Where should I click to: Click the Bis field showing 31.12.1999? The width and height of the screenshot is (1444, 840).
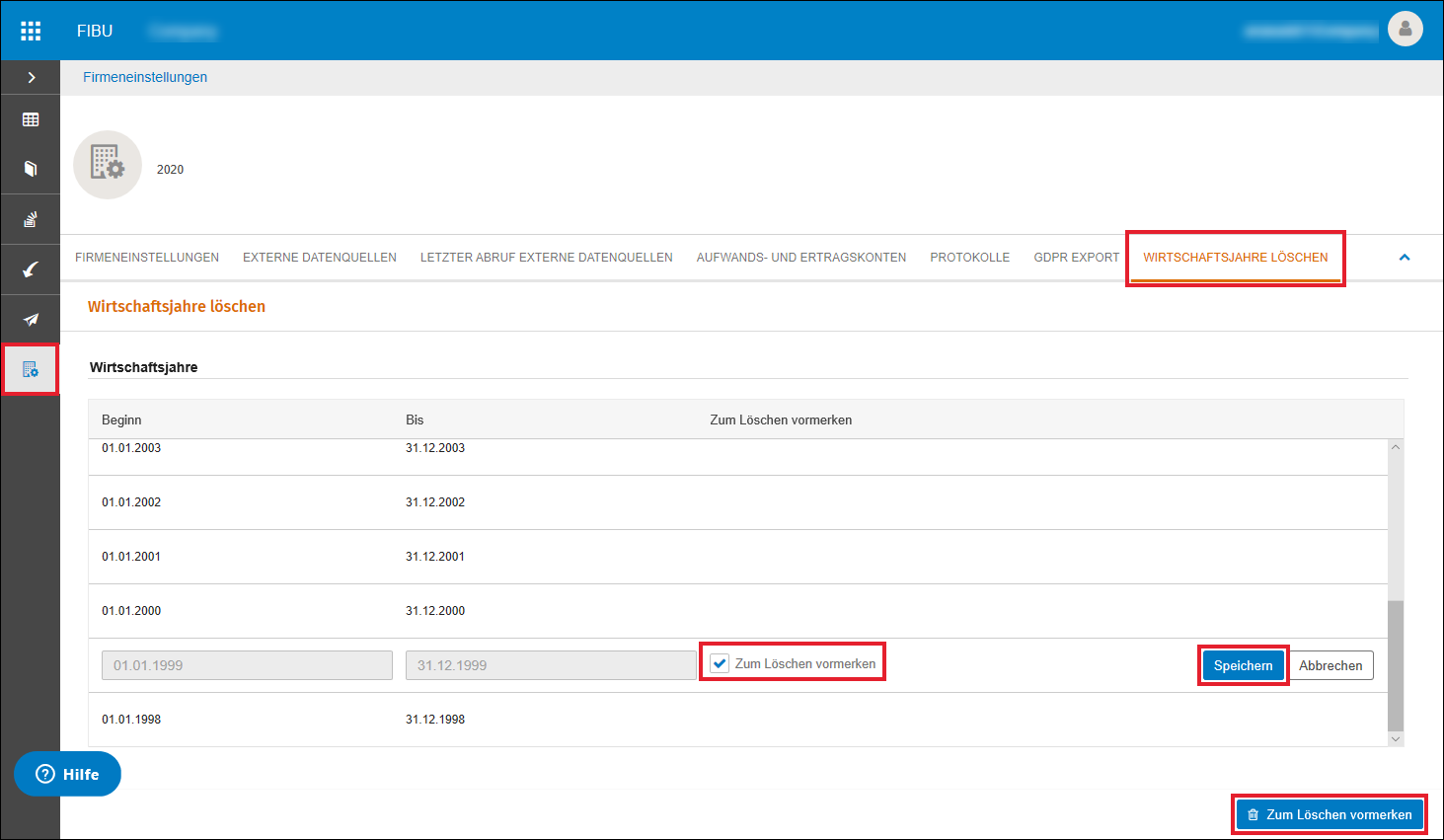tap(551, 665)
